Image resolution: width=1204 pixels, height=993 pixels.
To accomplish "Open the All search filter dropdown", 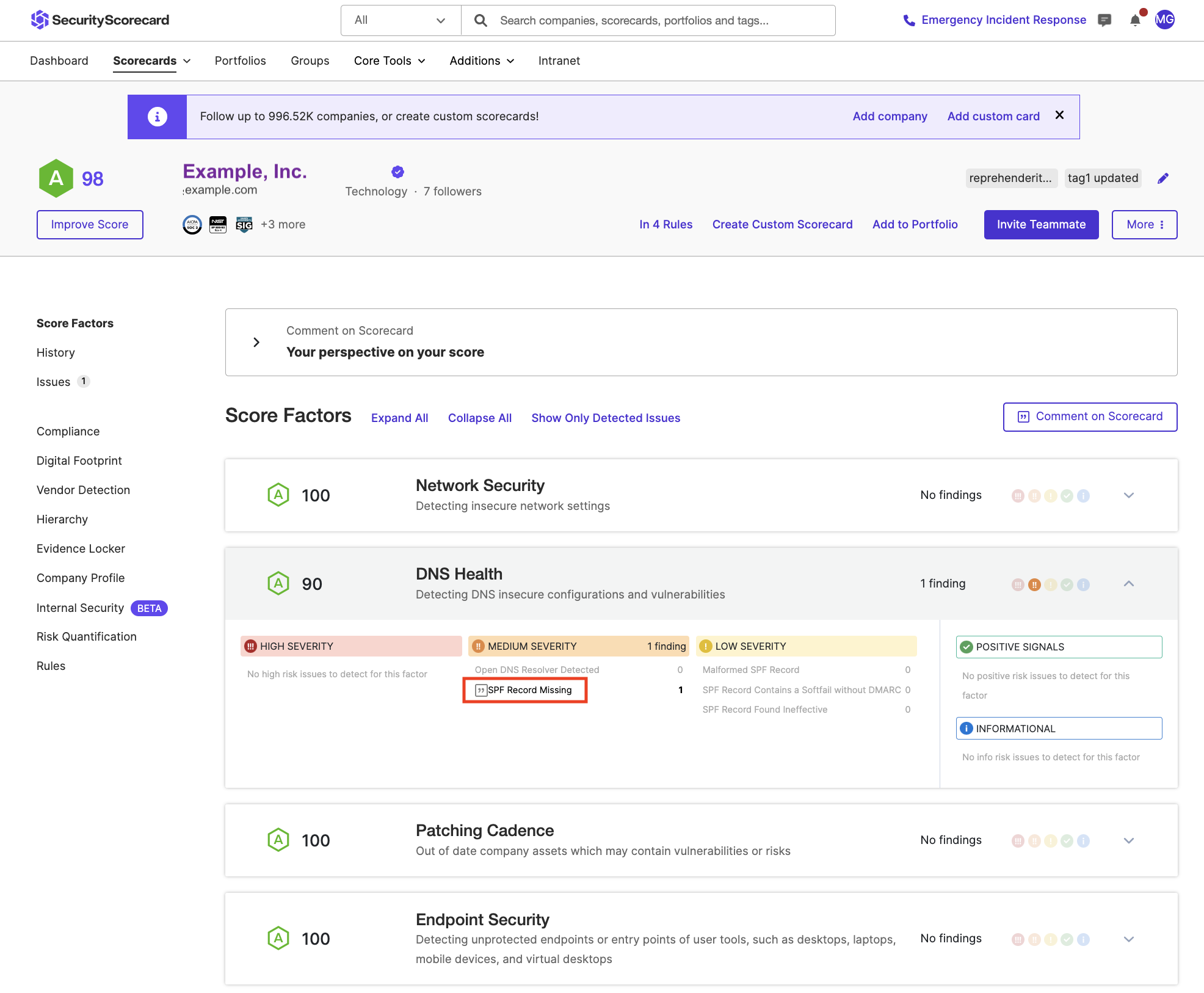I will 401,20.
